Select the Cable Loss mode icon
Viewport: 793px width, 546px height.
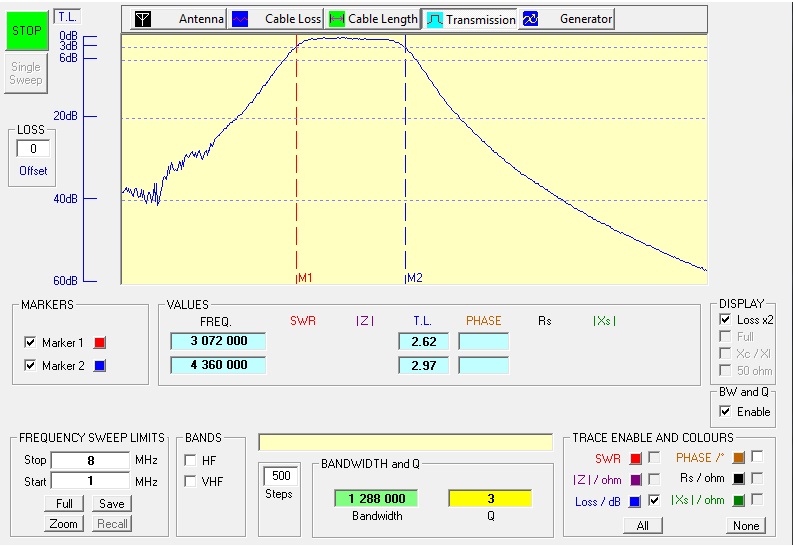[240, 19]
